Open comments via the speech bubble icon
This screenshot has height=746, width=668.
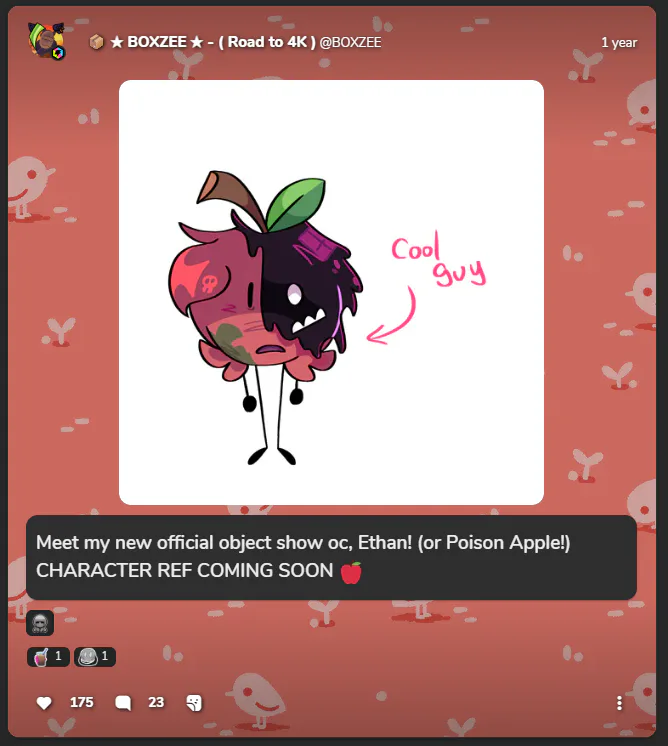pyautogui.click(x=123, y=703)
